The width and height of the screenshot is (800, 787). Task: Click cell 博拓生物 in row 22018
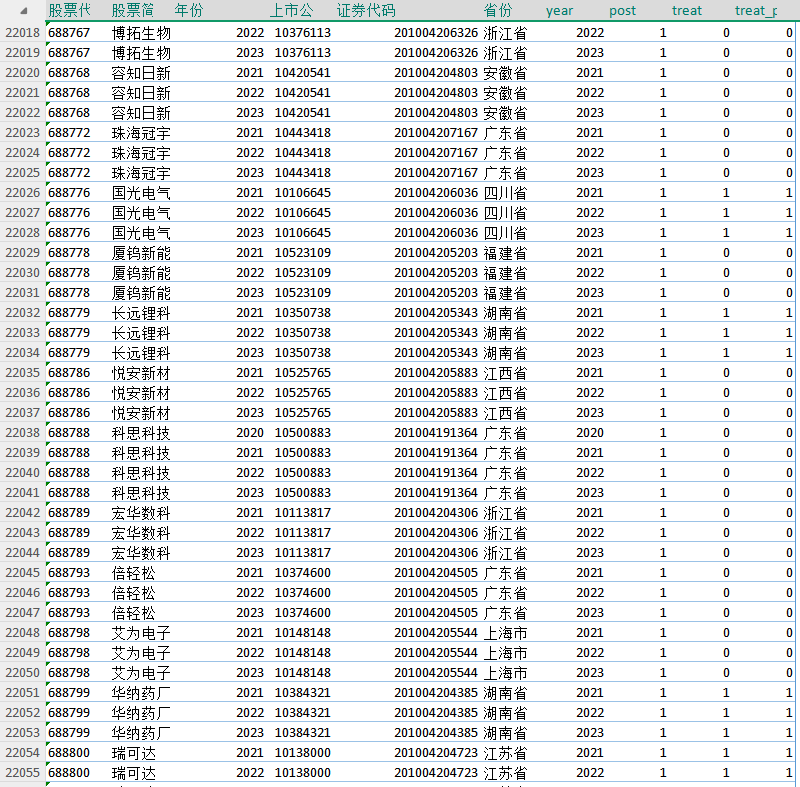141,33
